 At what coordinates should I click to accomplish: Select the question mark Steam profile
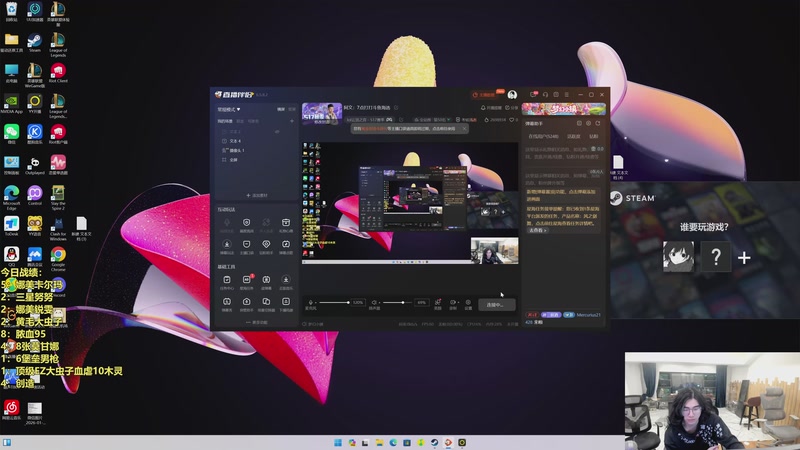pos(716,256)
